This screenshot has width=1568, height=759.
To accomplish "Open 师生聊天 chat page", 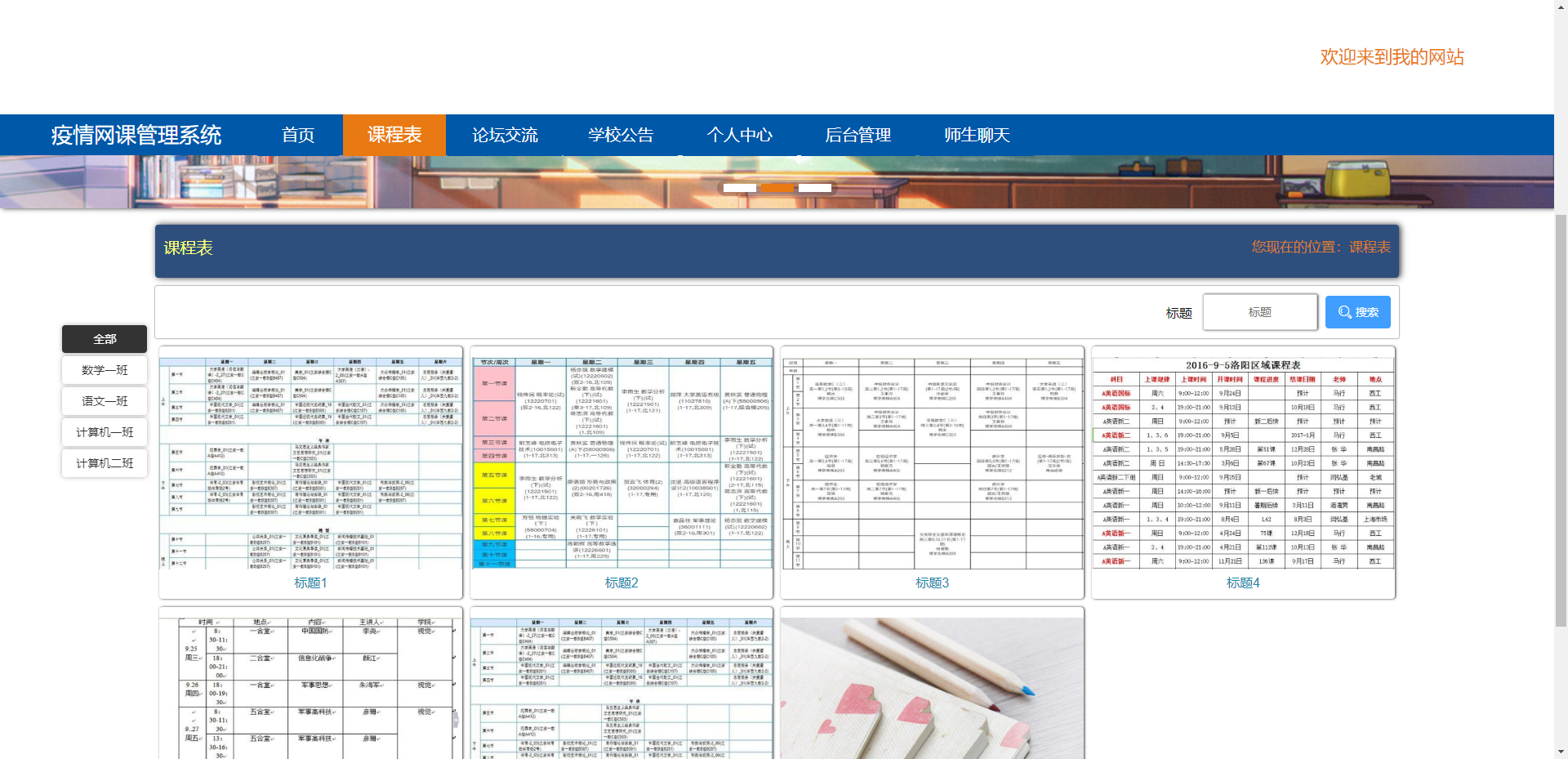I will tap(977, 135).
